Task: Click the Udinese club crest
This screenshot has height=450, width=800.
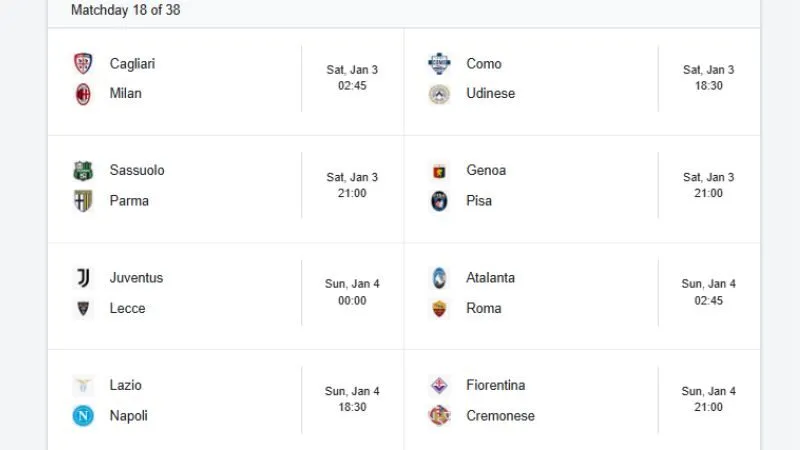Action: tap(440, 94)
